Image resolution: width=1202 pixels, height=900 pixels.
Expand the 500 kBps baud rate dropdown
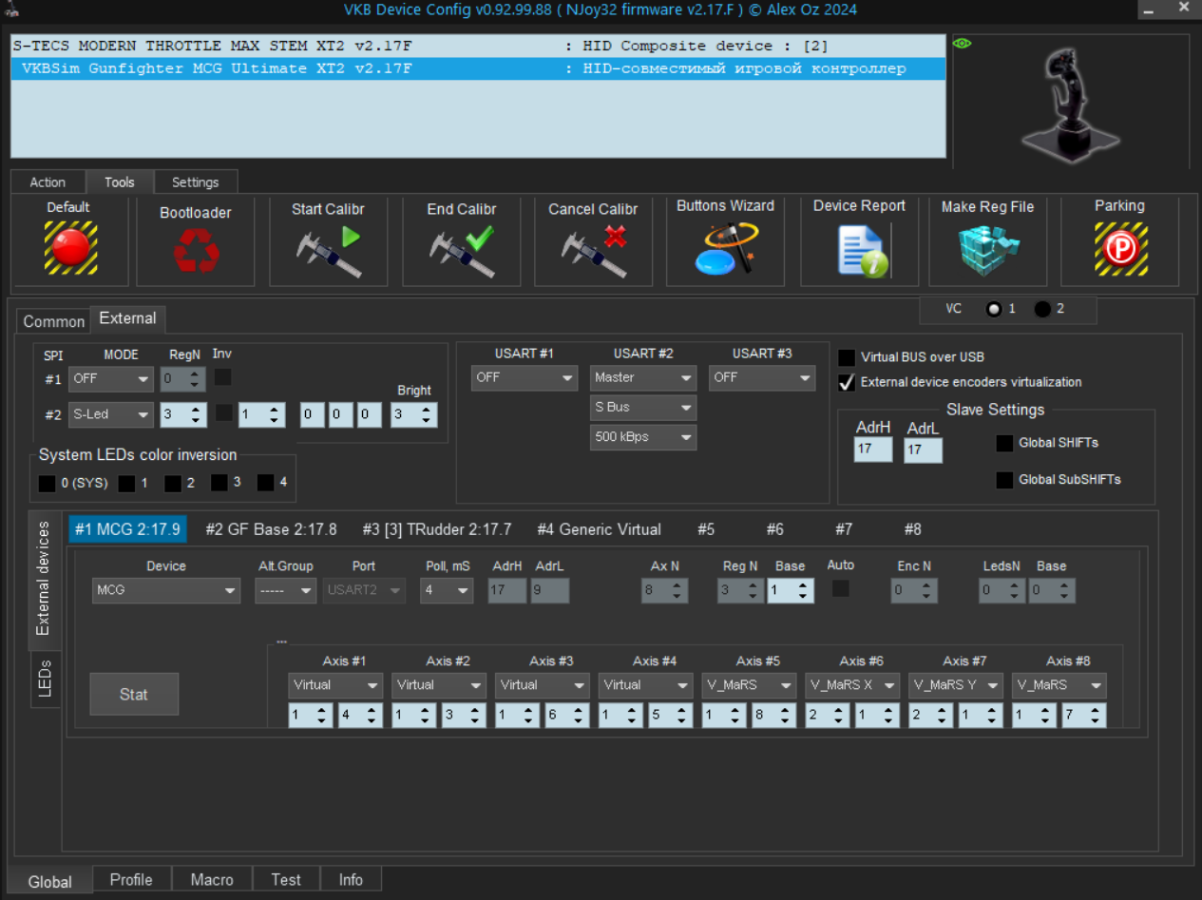pyautogui.click(x=643, y=438)
